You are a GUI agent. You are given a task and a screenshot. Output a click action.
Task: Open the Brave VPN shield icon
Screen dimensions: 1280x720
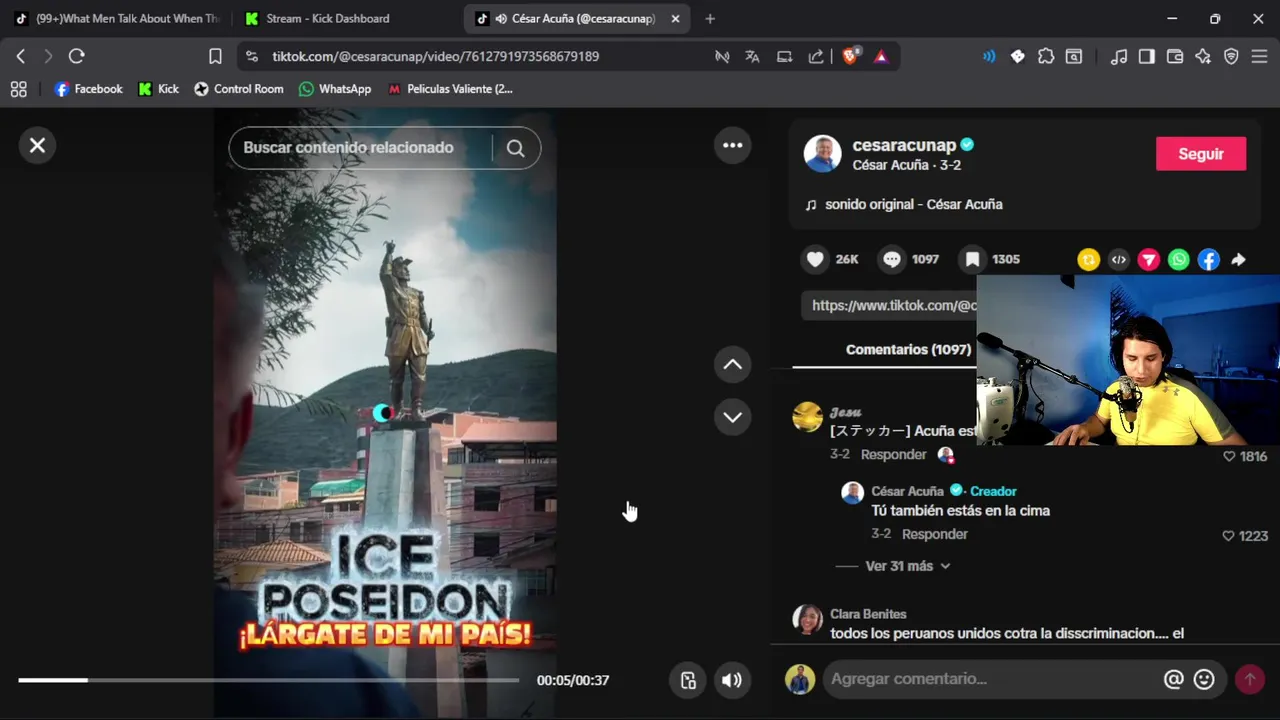(1231, 56)
